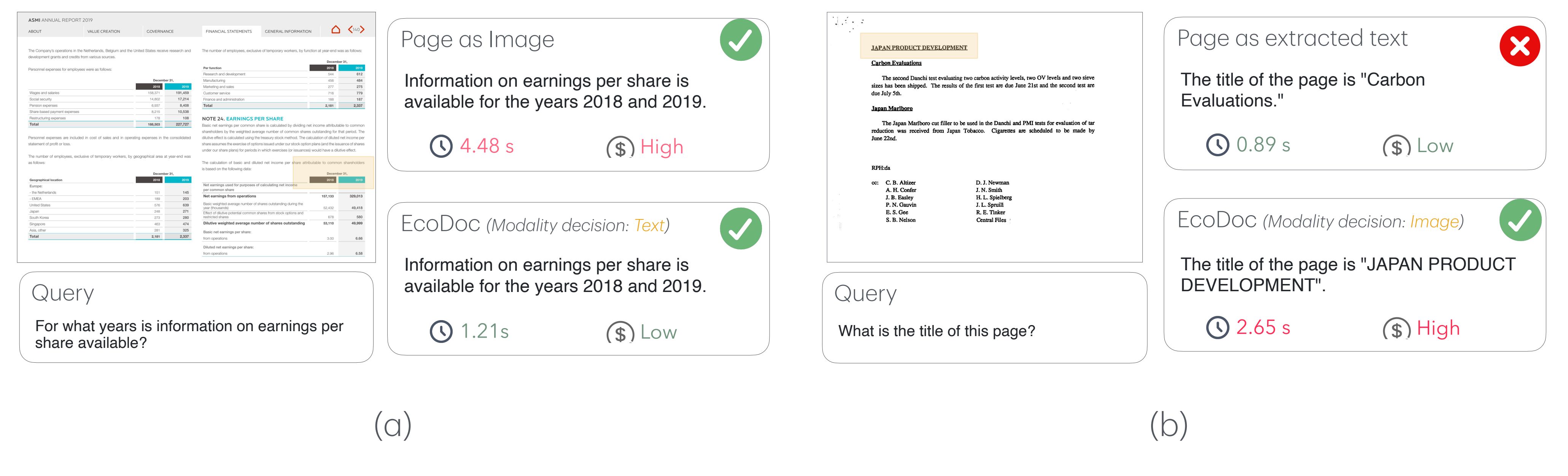Click the clock icon next to 1.21s

tap(441, 331)
